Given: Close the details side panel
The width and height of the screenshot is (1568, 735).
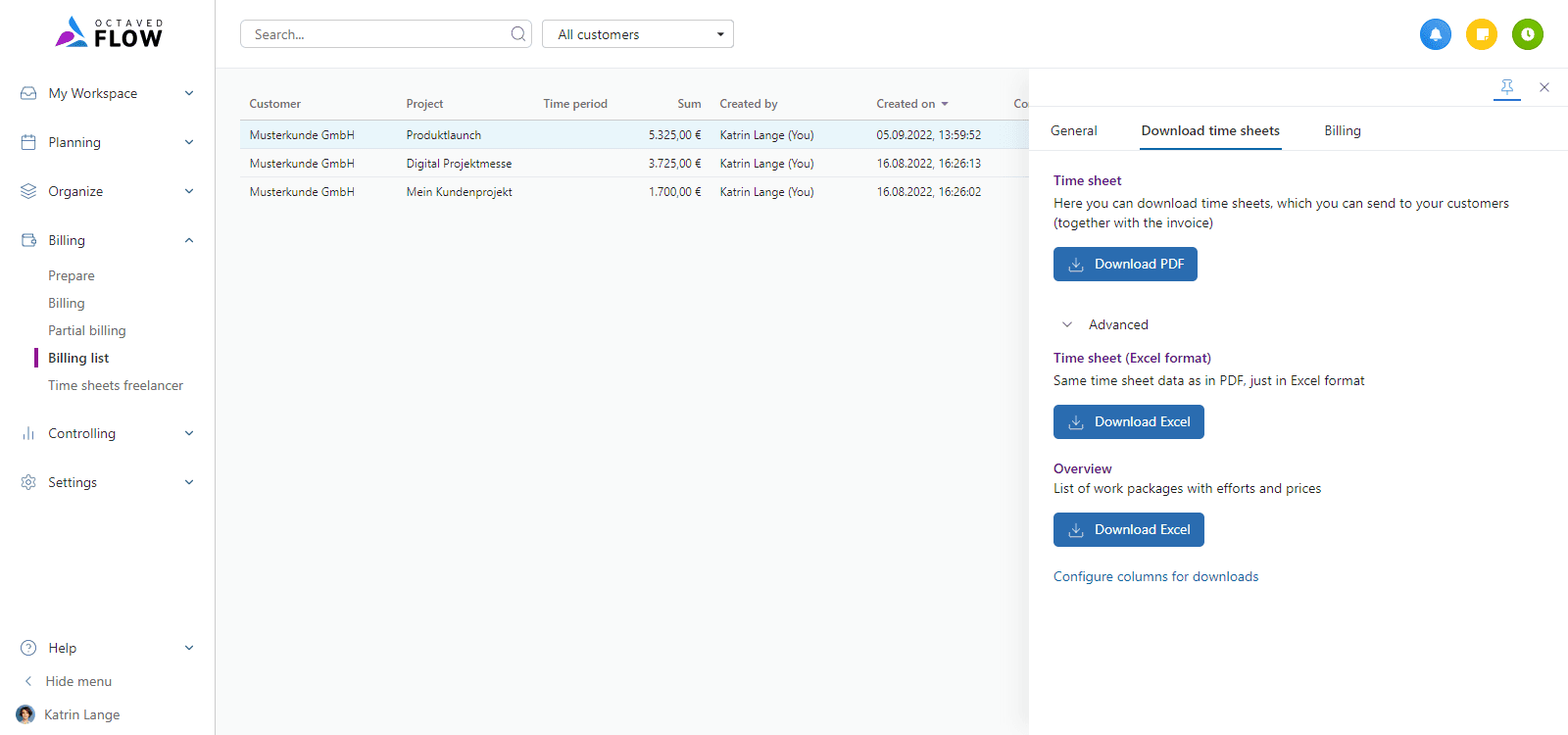Looking at the screenshot, I should [x=1543, y=87].
